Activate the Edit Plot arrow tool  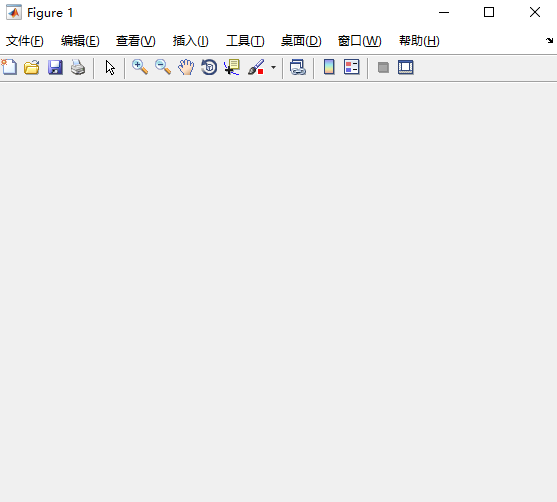click(110, 68)
